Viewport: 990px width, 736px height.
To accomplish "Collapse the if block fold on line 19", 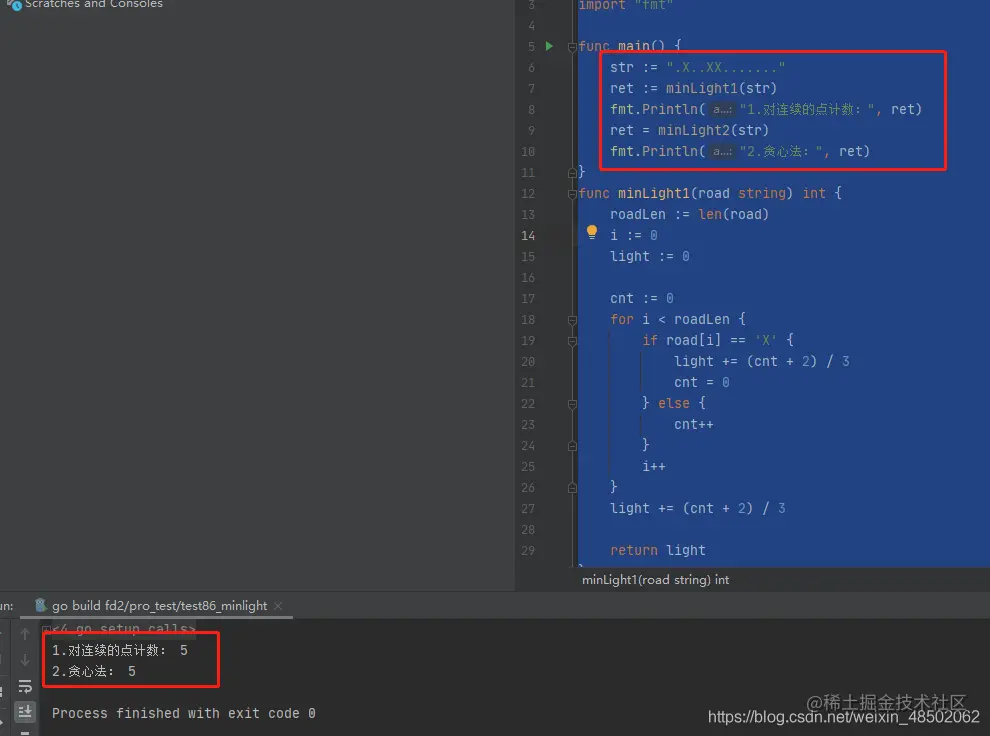I will click(572, 341).
